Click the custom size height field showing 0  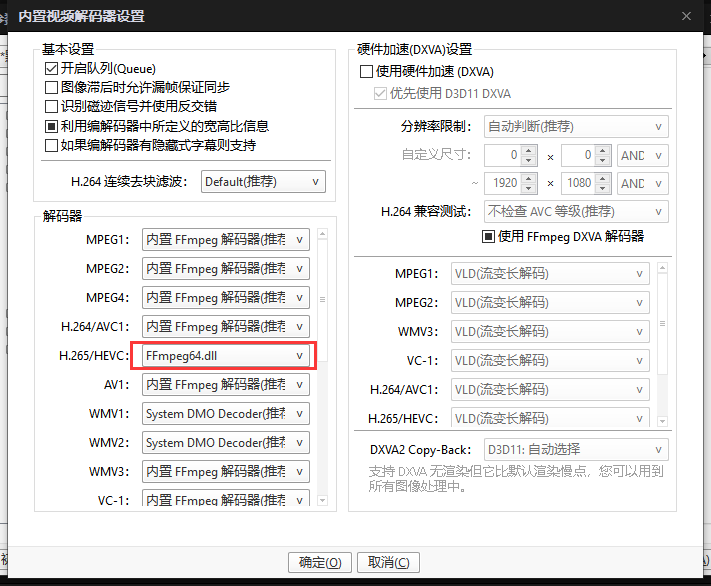578,156
